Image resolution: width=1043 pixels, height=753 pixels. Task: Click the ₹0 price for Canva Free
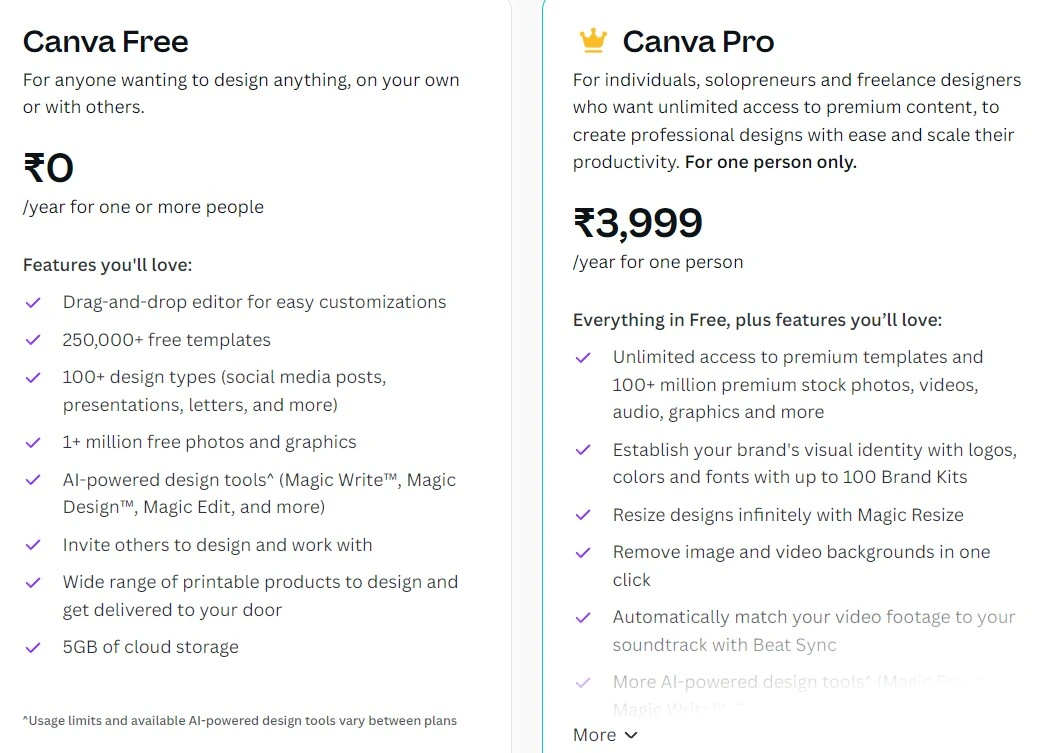(46, 168)
